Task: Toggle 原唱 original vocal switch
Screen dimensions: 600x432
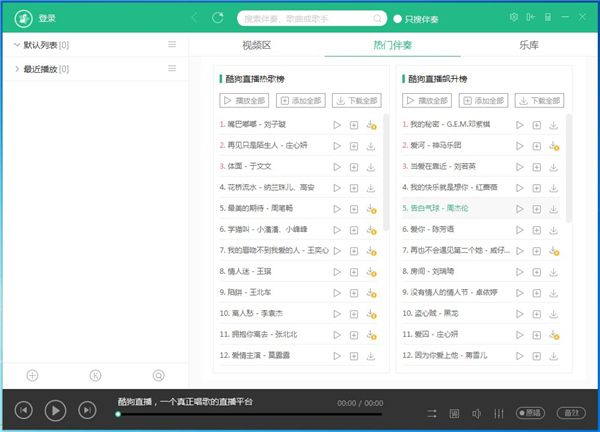Action: [x=530, y=413]
